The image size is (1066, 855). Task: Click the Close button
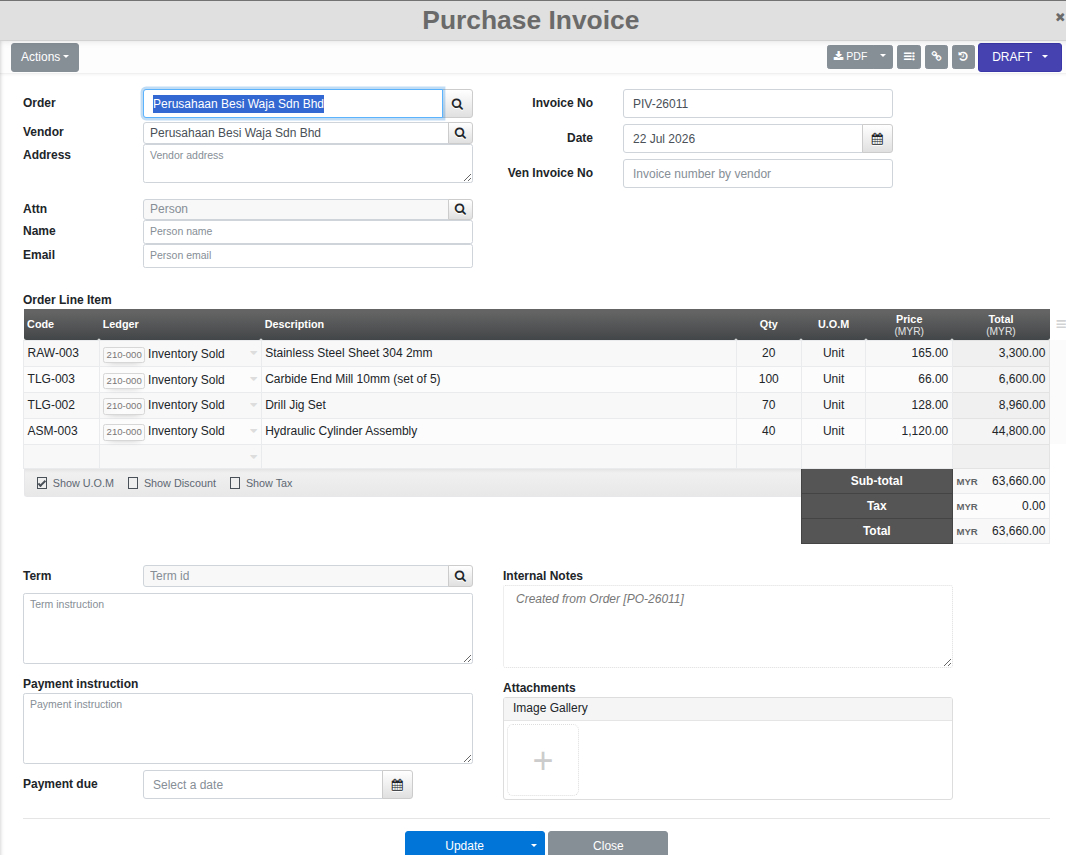pyautogui.click(x=608, y=845)
